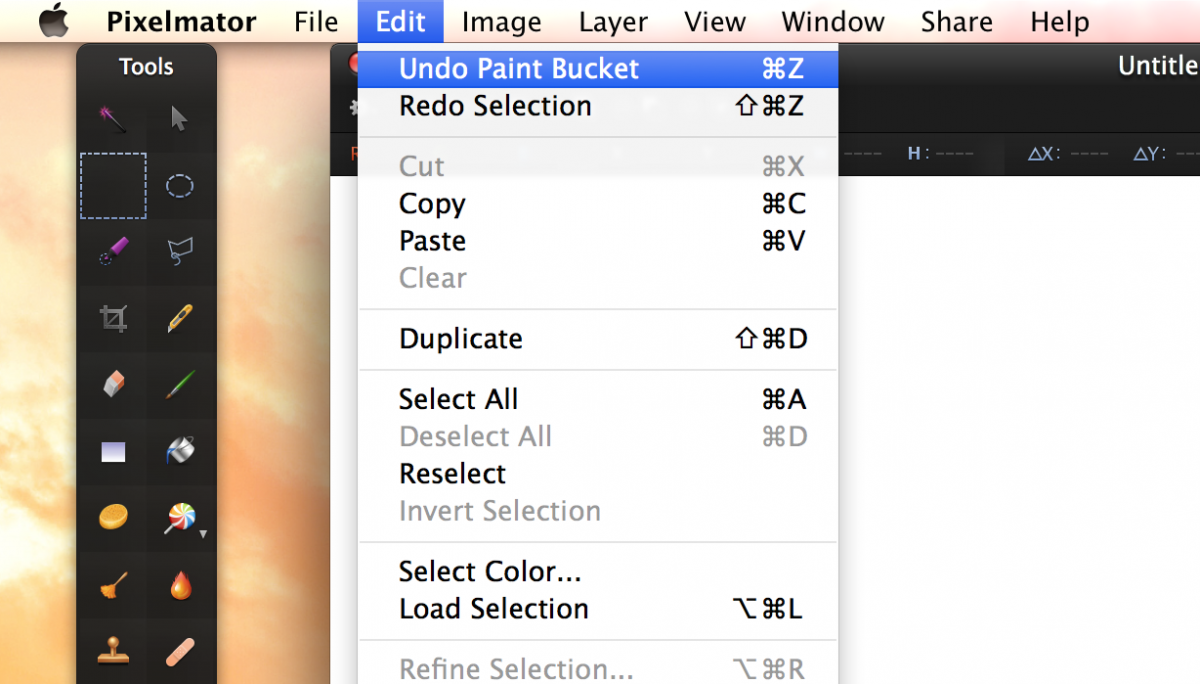The image size is (1200, 684).
Task: Click the greyed-out Cut item
Action: coord(598,166)
